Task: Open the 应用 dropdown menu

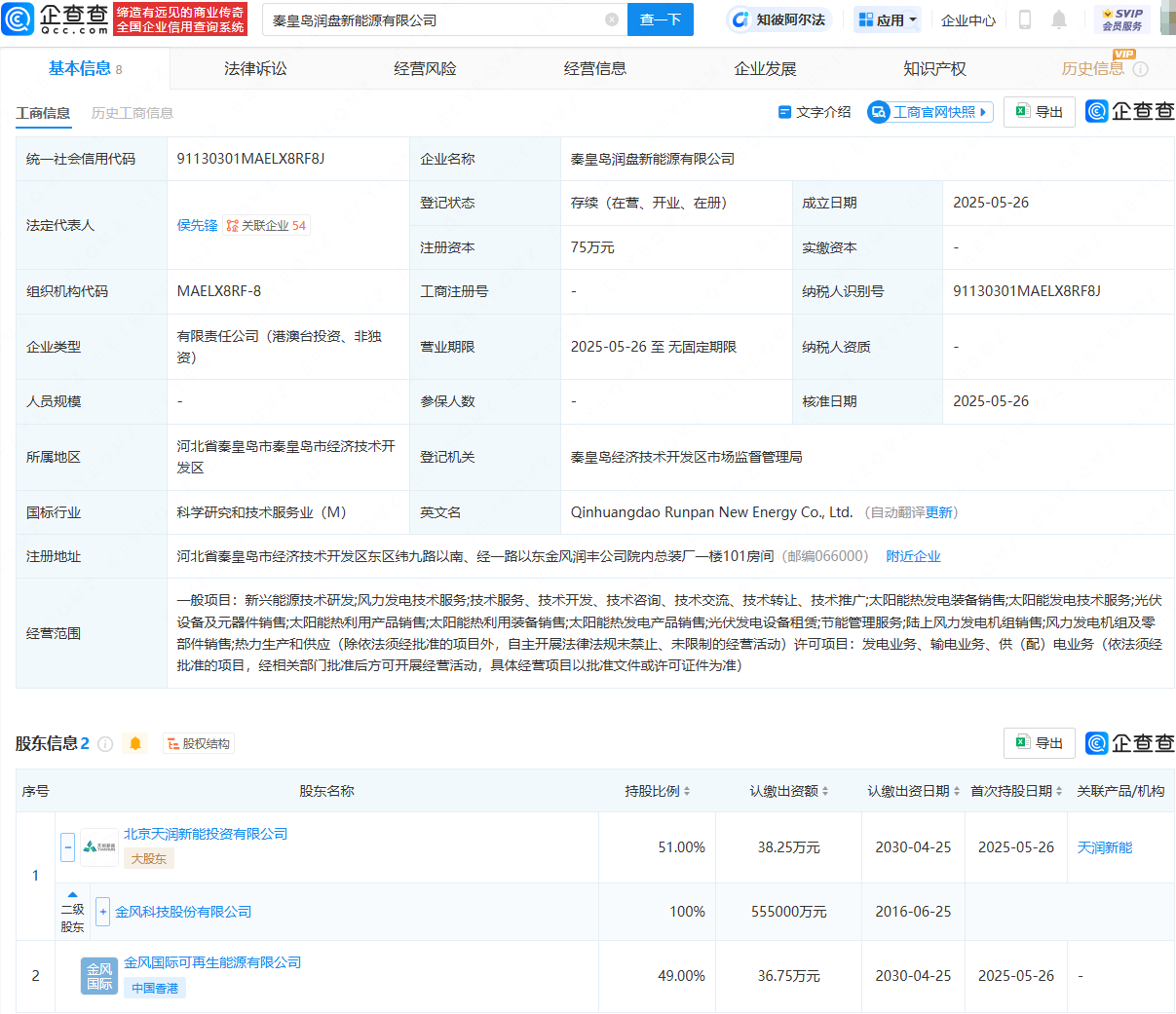Action: [887, 19]
